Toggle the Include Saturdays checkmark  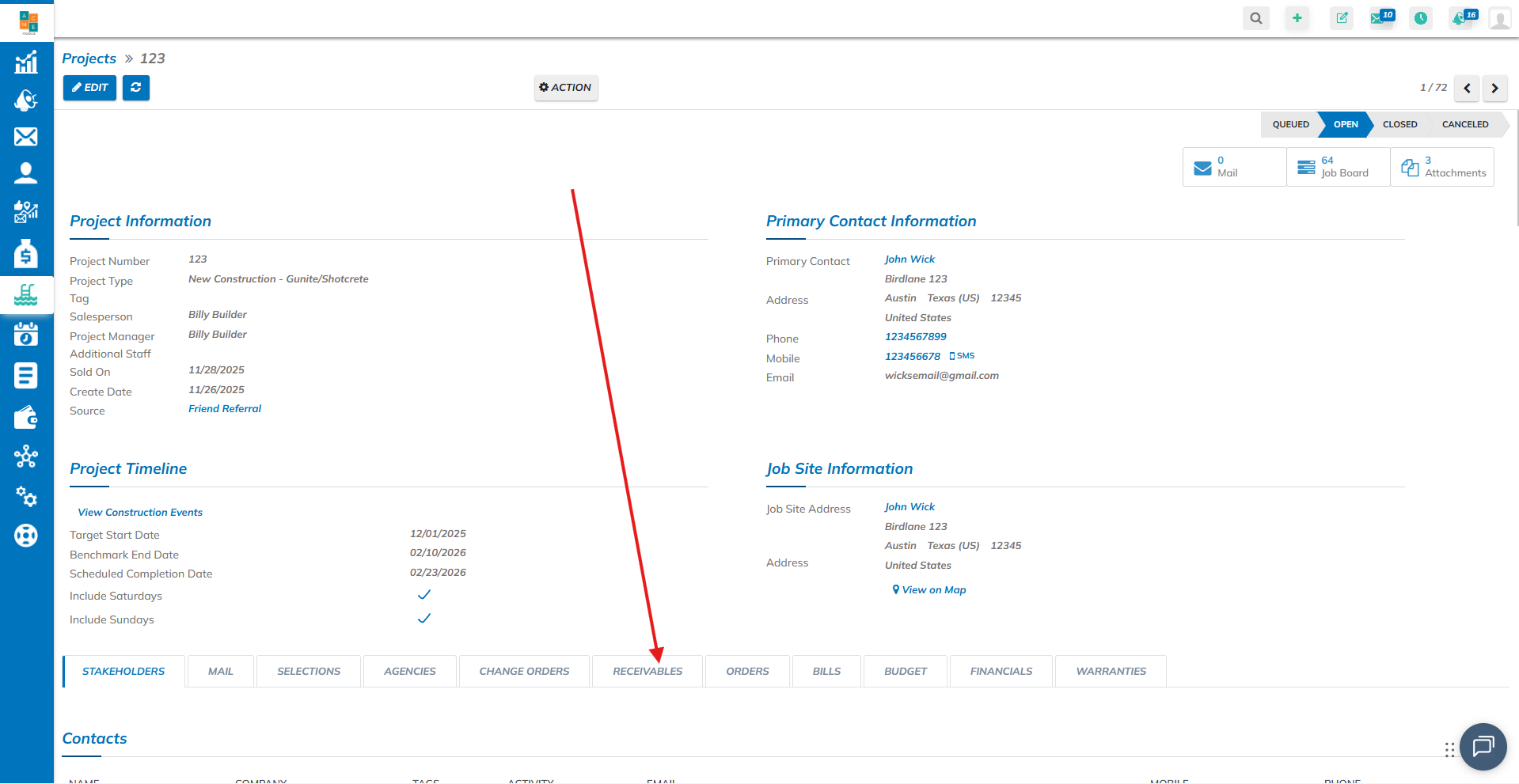tap(424, 595)
